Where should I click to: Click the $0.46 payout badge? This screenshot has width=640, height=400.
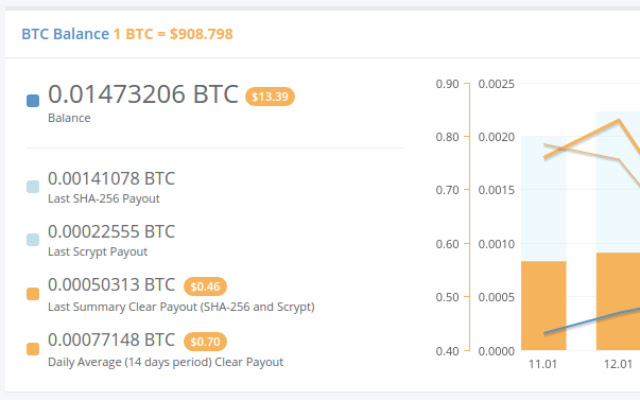[205, 286]
